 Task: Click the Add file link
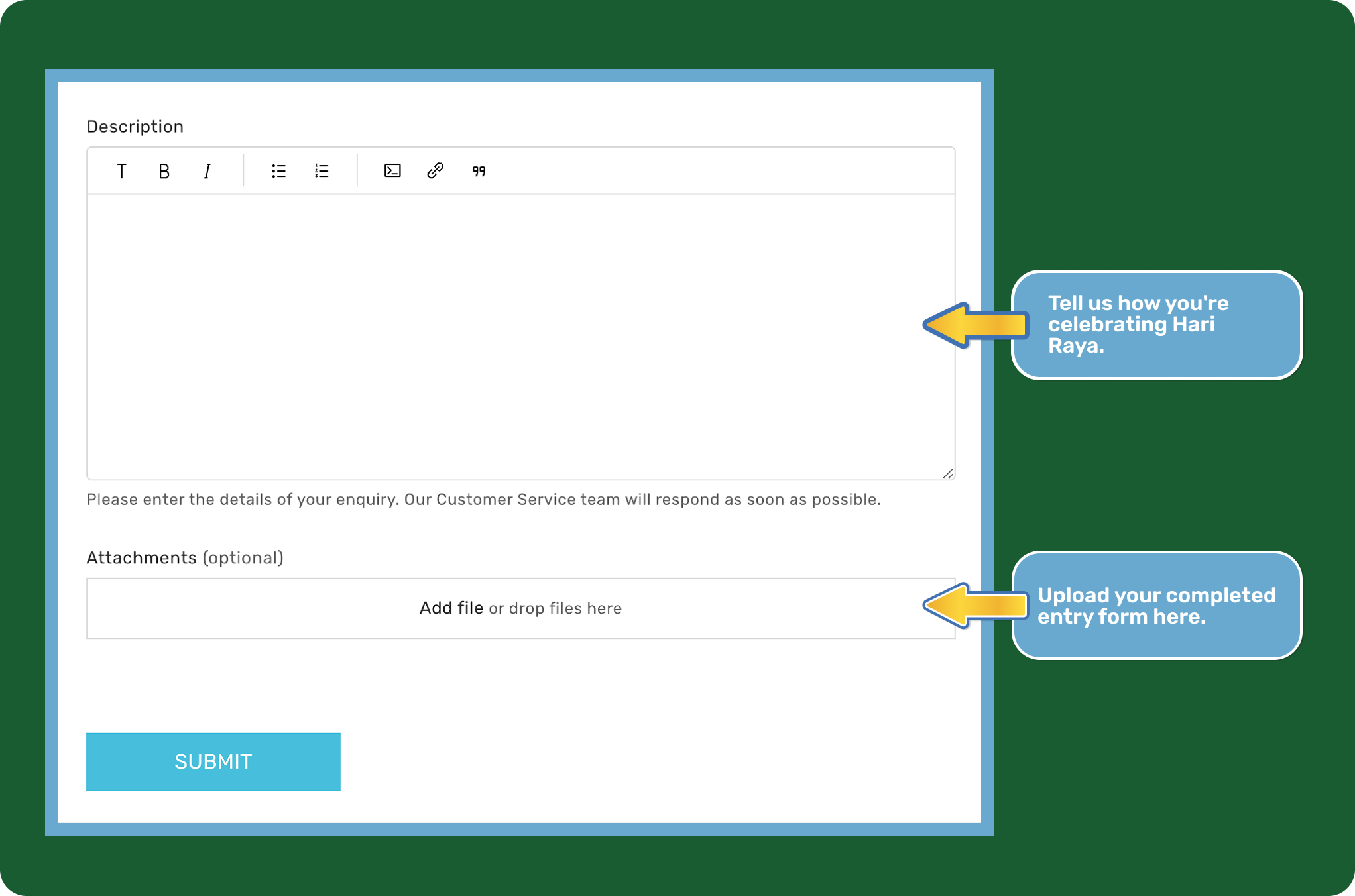click(451, 608)
